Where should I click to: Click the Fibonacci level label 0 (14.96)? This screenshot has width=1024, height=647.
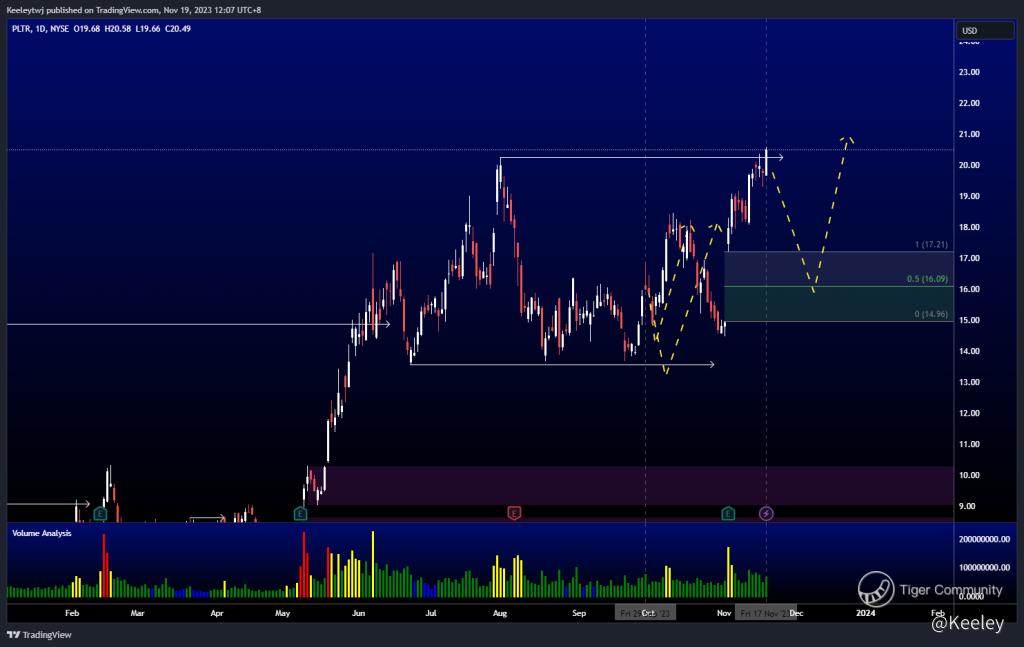(x=931, y=314)
